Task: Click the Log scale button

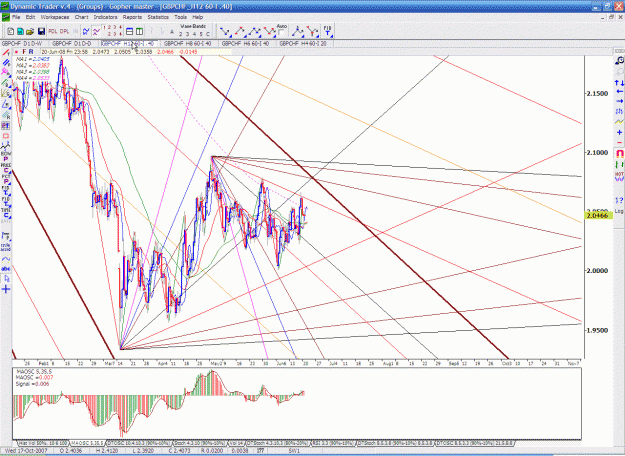Action: click(619, 211)
